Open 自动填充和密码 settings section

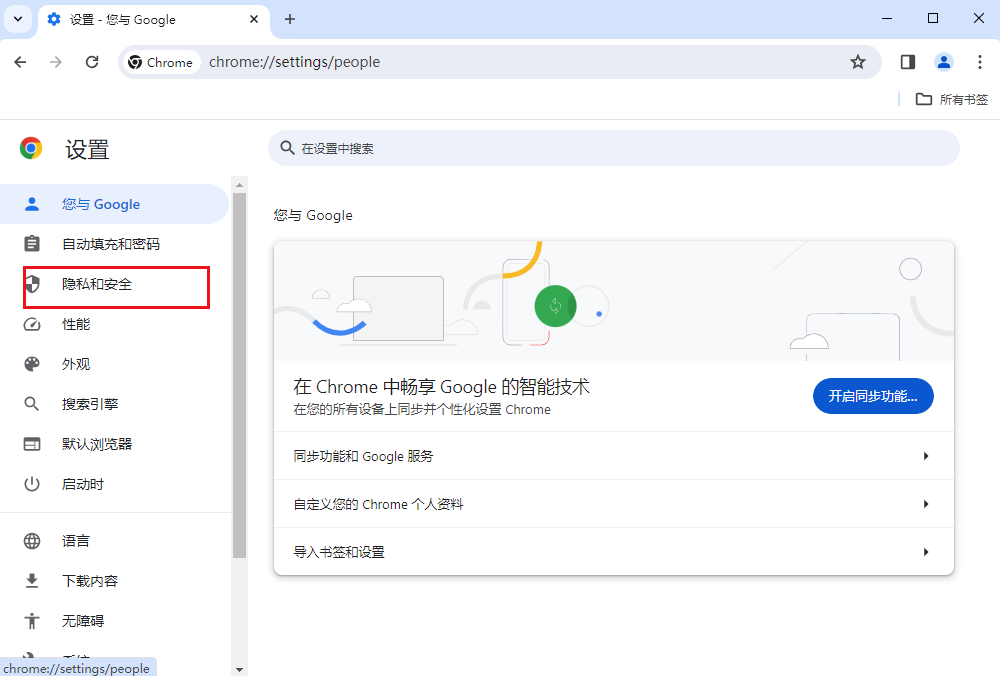click(114, 244)
